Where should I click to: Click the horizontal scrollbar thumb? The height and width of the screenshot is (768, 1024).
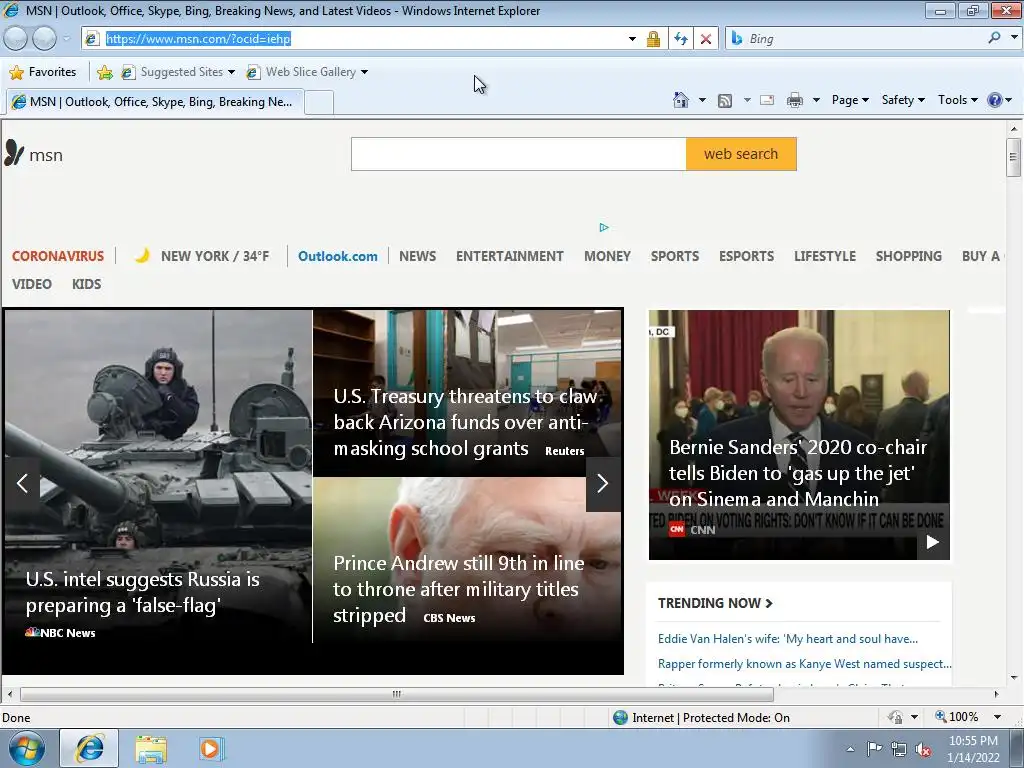click(x=396, y=694)
